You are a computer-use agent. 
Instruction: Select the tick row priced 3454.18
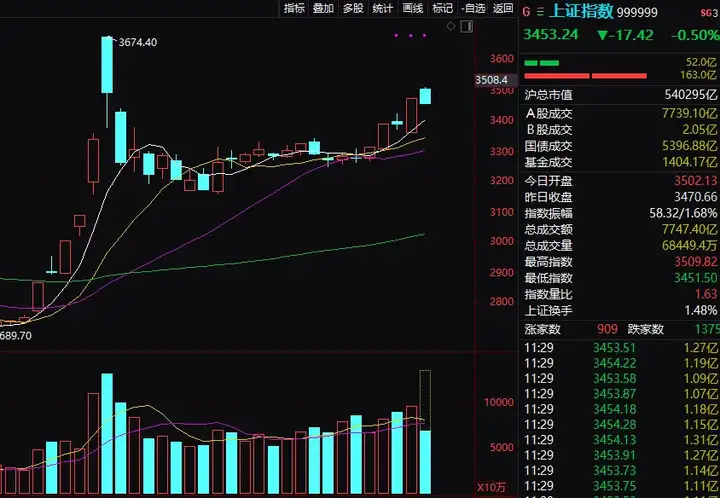click(x=620, y=409)
